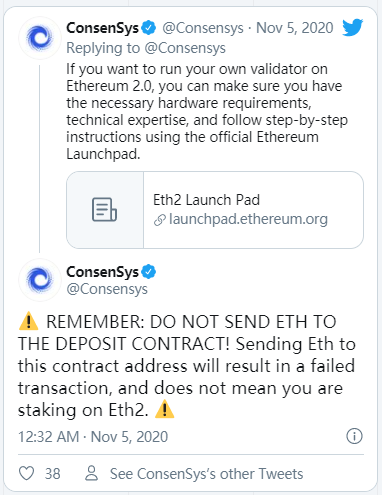The width and height of the screenshot is (382, 495).
Task: Click the ConsenSys avatar in reply tweet
Action: click(x=40, y=38)
